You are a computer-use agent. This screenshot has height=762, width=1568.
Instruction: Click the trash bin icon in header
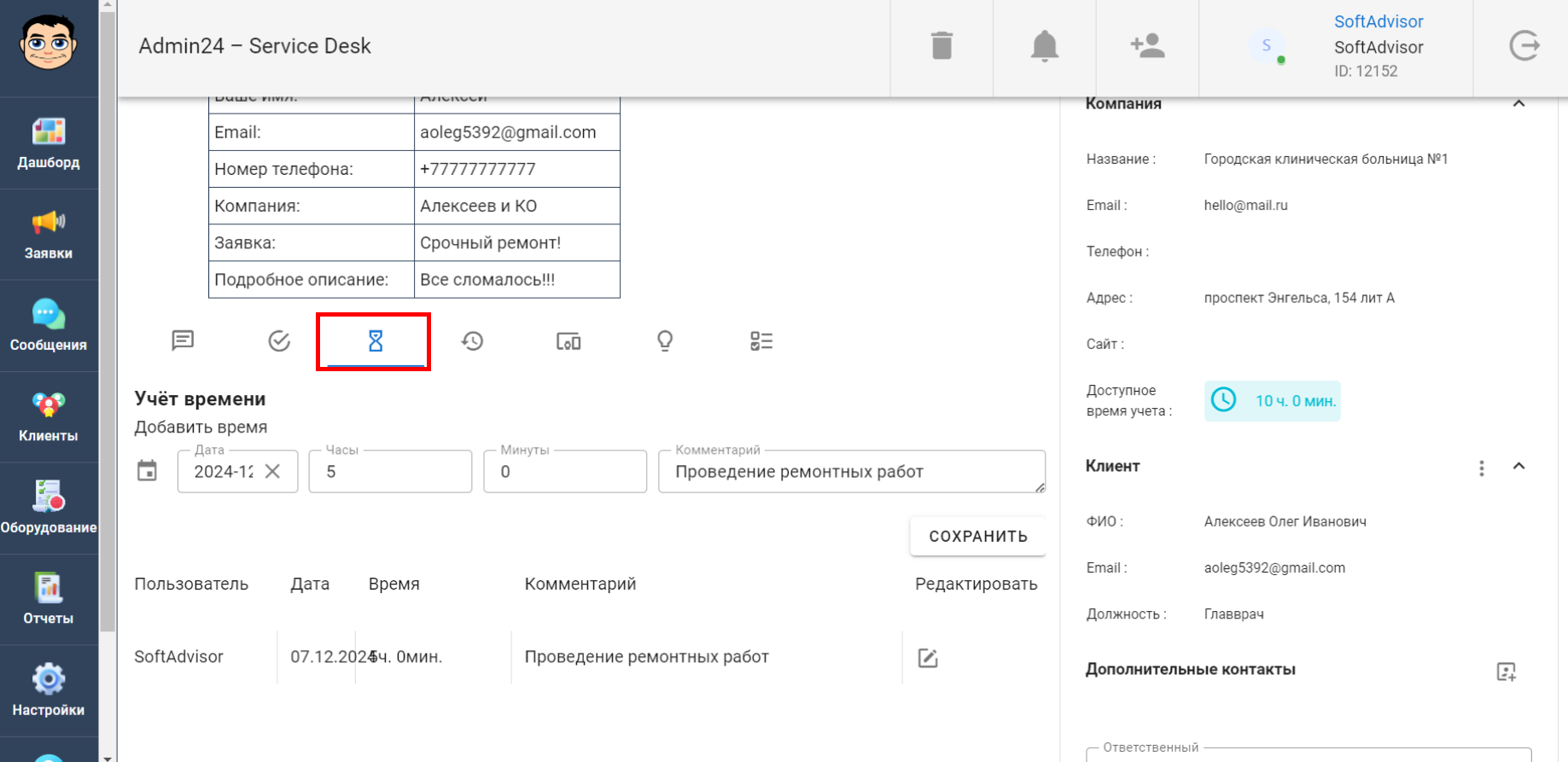941,46
